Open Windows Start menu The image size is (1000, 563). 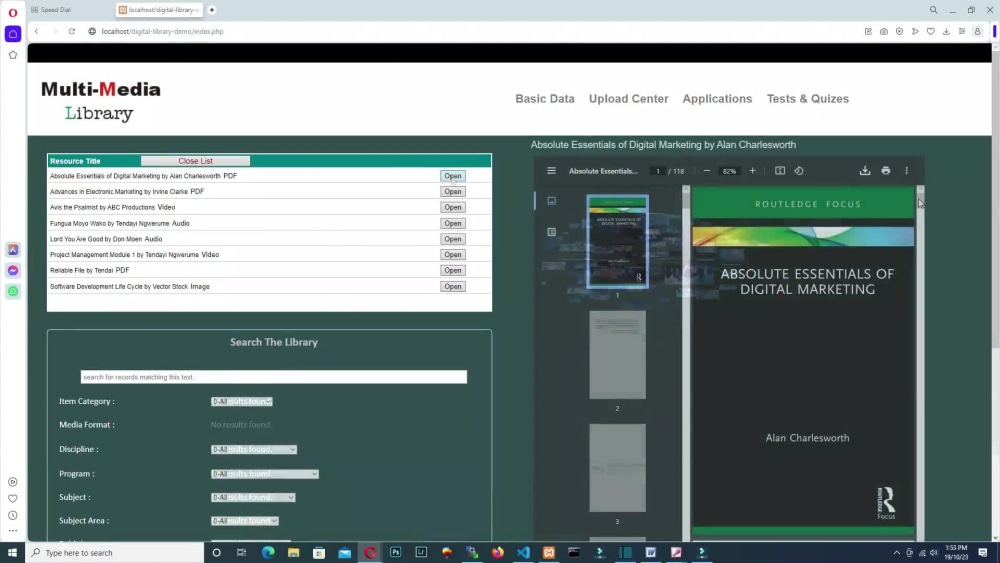click(12, 553)
